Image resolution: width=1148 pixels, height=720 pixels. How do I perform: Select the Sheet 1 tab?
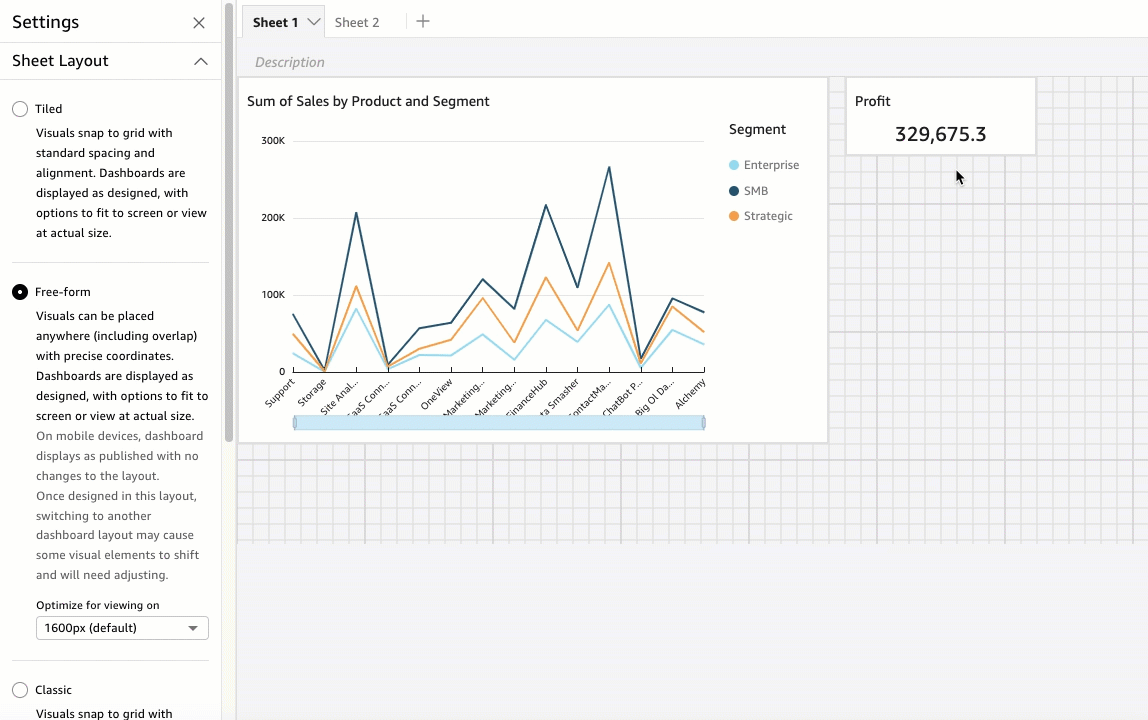pyautogui.click(x=275, y=22)
